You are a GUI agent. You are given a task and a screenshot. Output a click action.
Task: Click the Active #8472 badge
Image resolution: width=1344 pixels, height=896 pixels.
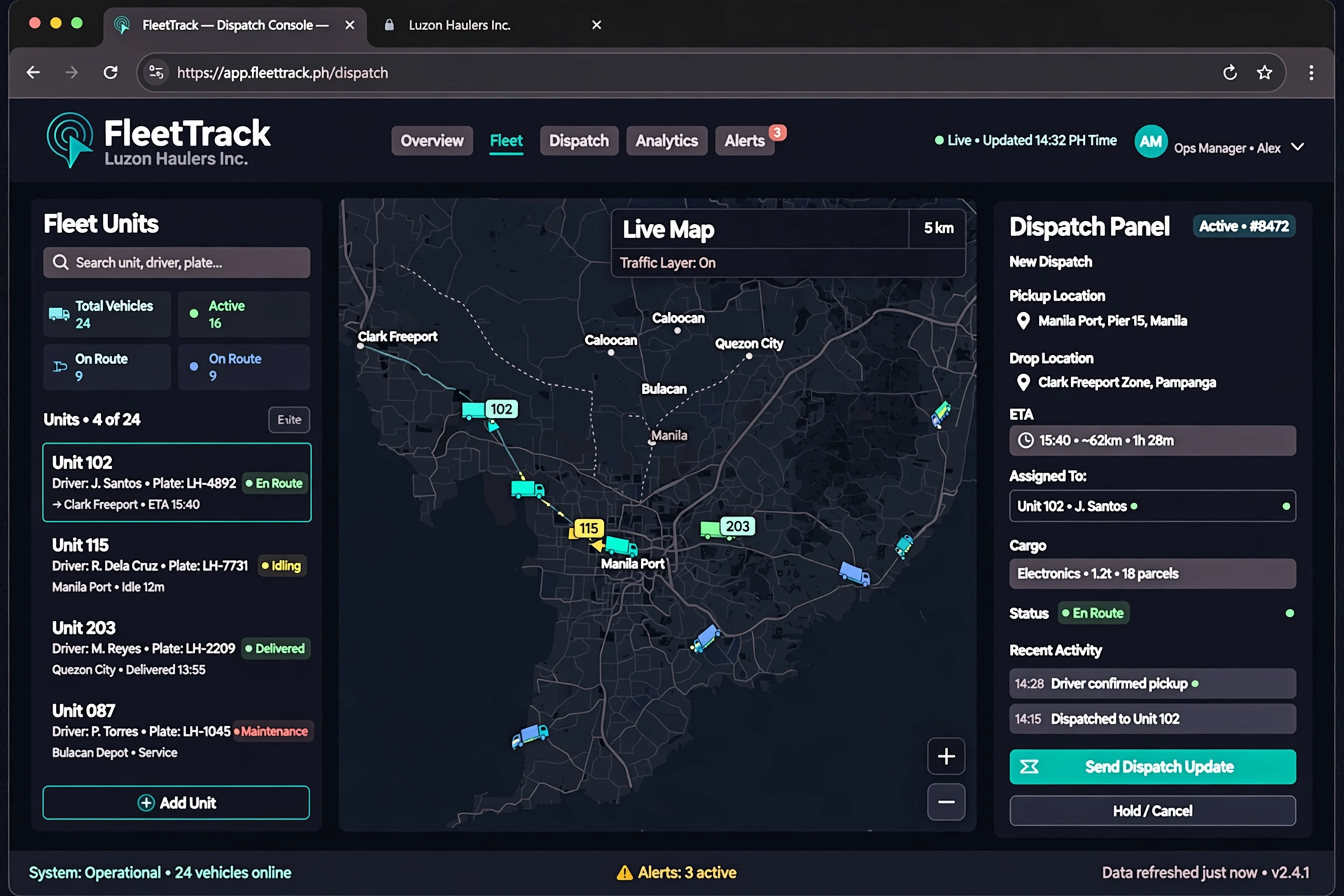click(x=1243, y=226)
